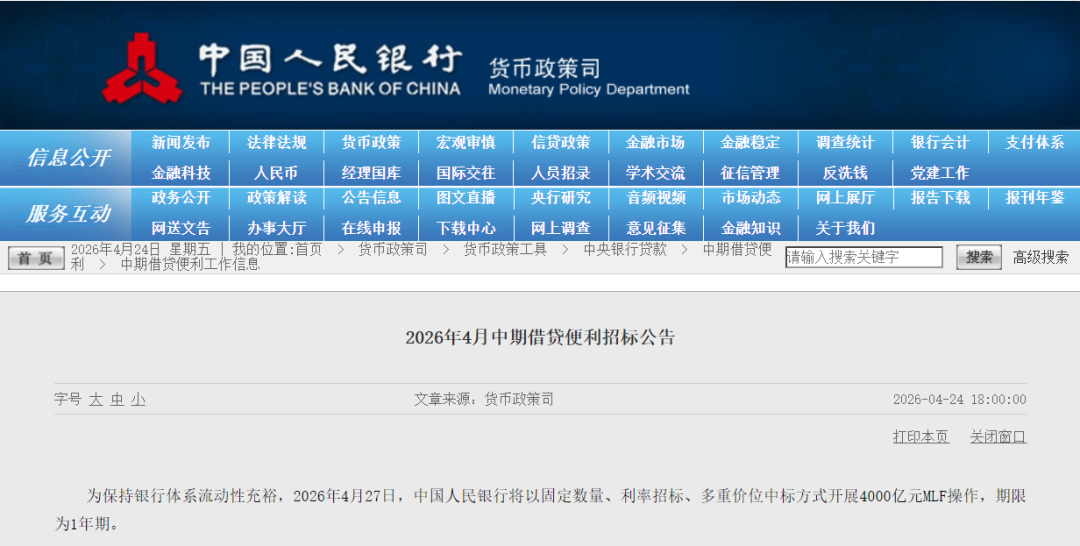Go to 银行会计 section
Screen dimensions: 1080x546
pos(939,143)
